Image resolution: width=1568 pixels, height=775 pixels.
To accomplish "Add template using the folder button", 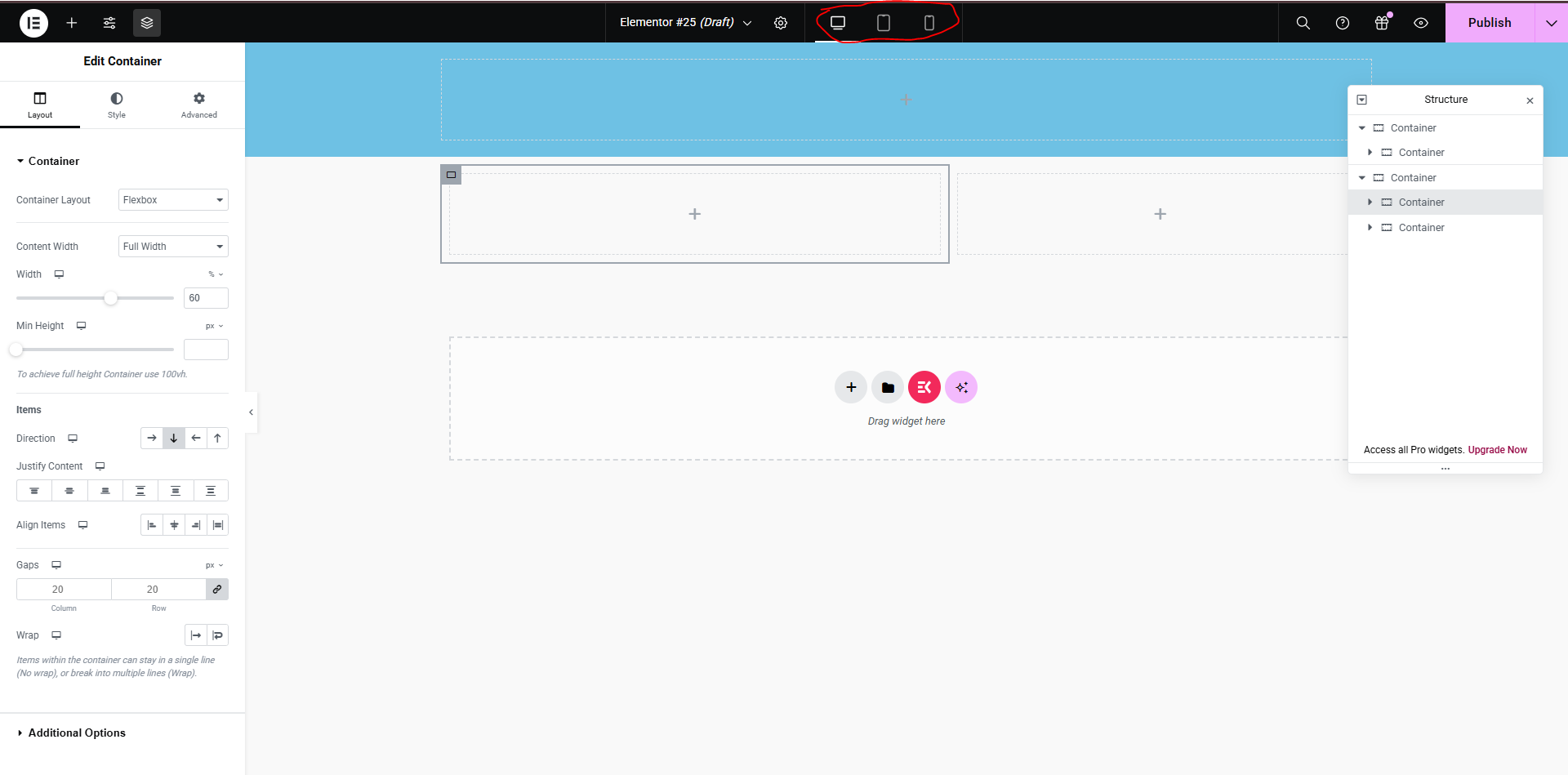I will 888,387.
